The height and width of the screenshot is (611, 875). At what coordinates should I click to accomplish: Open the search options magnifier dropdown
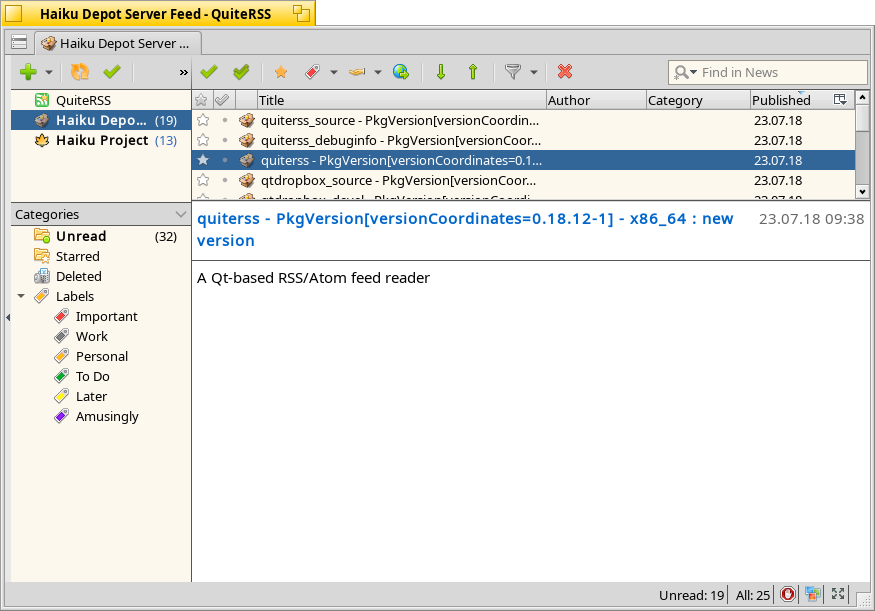[685, 73]
